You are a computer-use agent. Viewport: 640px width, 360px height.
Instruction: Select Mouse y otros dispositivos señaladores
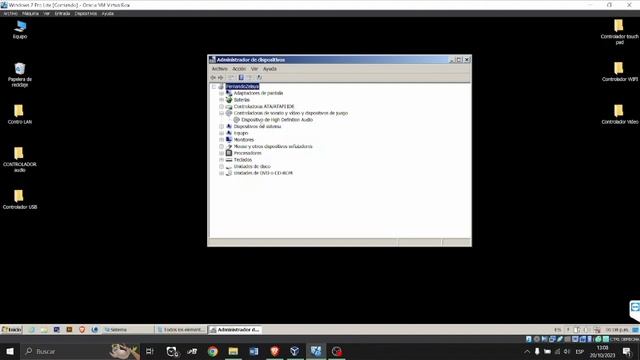point(273,146)
